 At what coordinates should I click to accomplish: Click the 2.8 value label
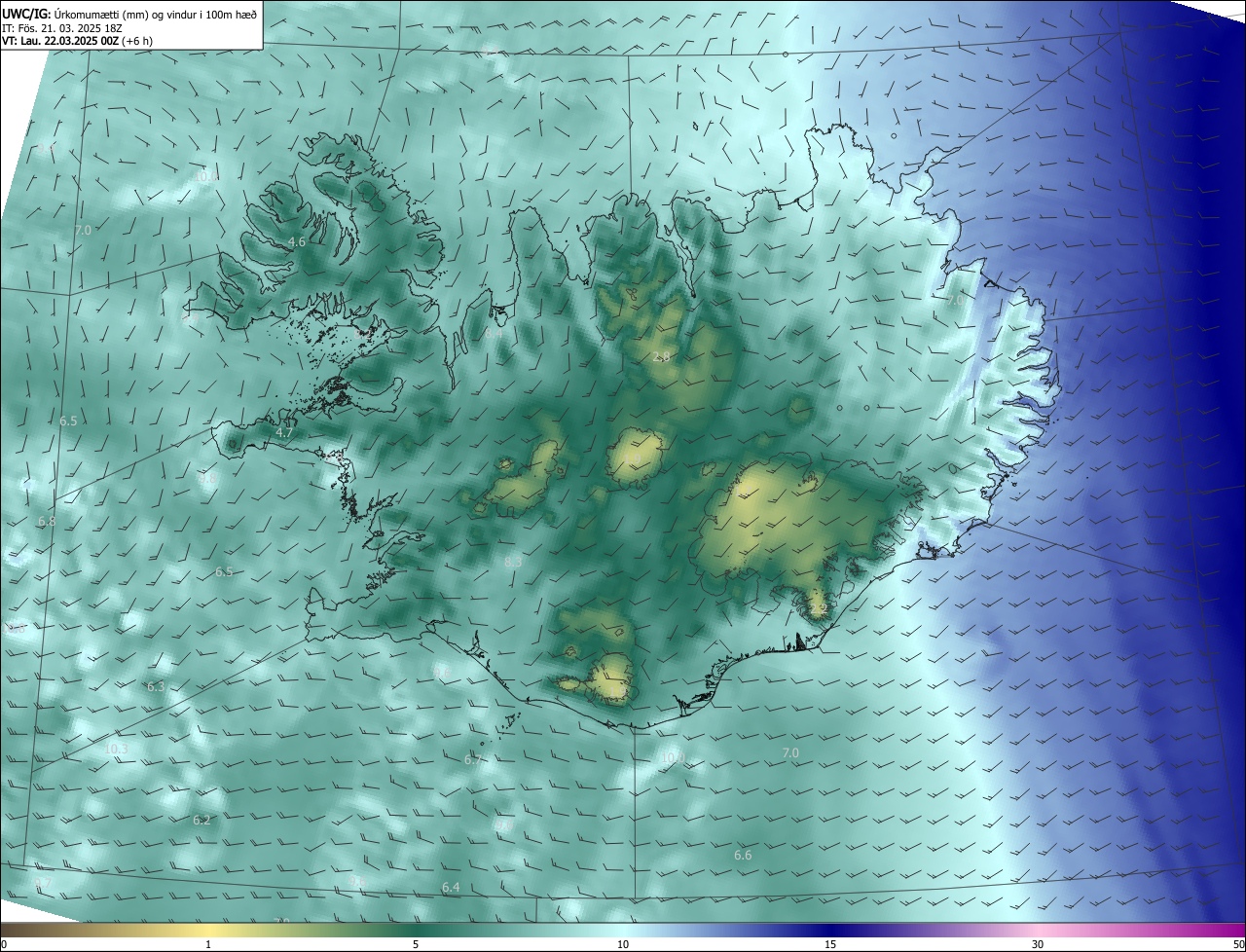tap(661, 357)
